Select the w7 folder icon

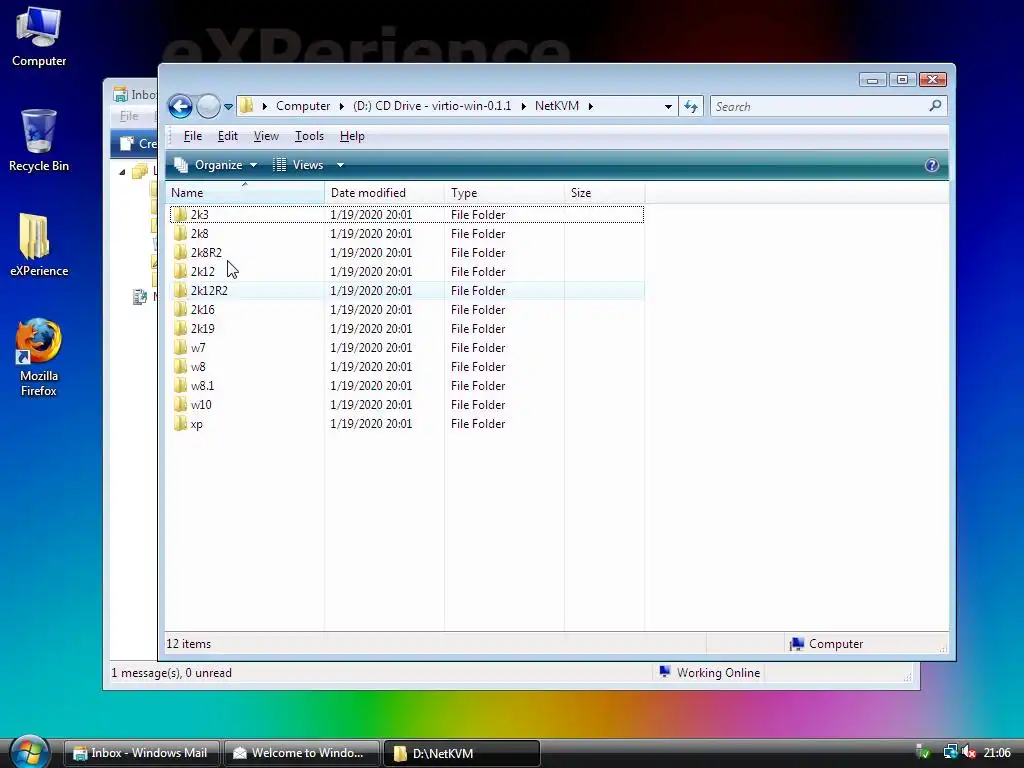pos(180,347)
